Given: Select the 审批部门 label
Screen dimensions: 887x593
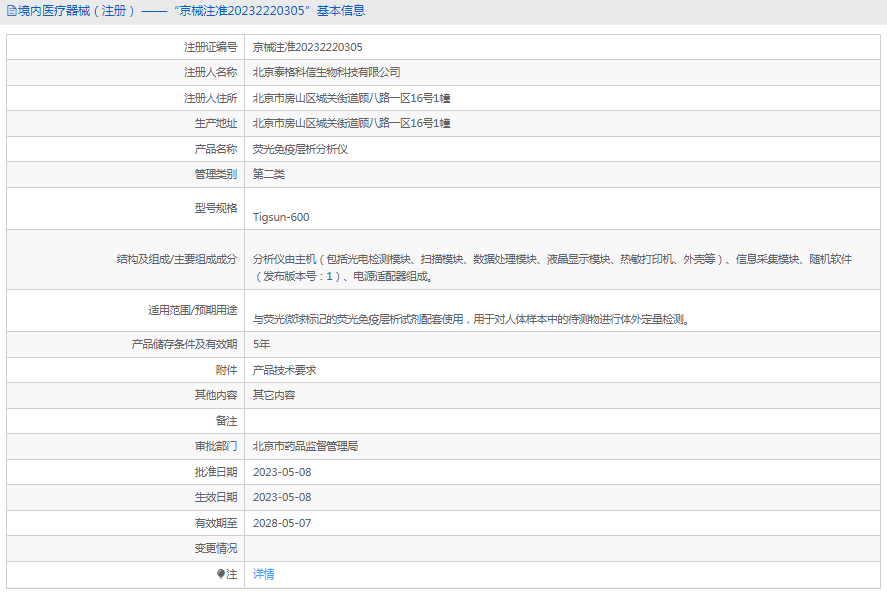Looking at the screenshot, I should coord(216,446).
